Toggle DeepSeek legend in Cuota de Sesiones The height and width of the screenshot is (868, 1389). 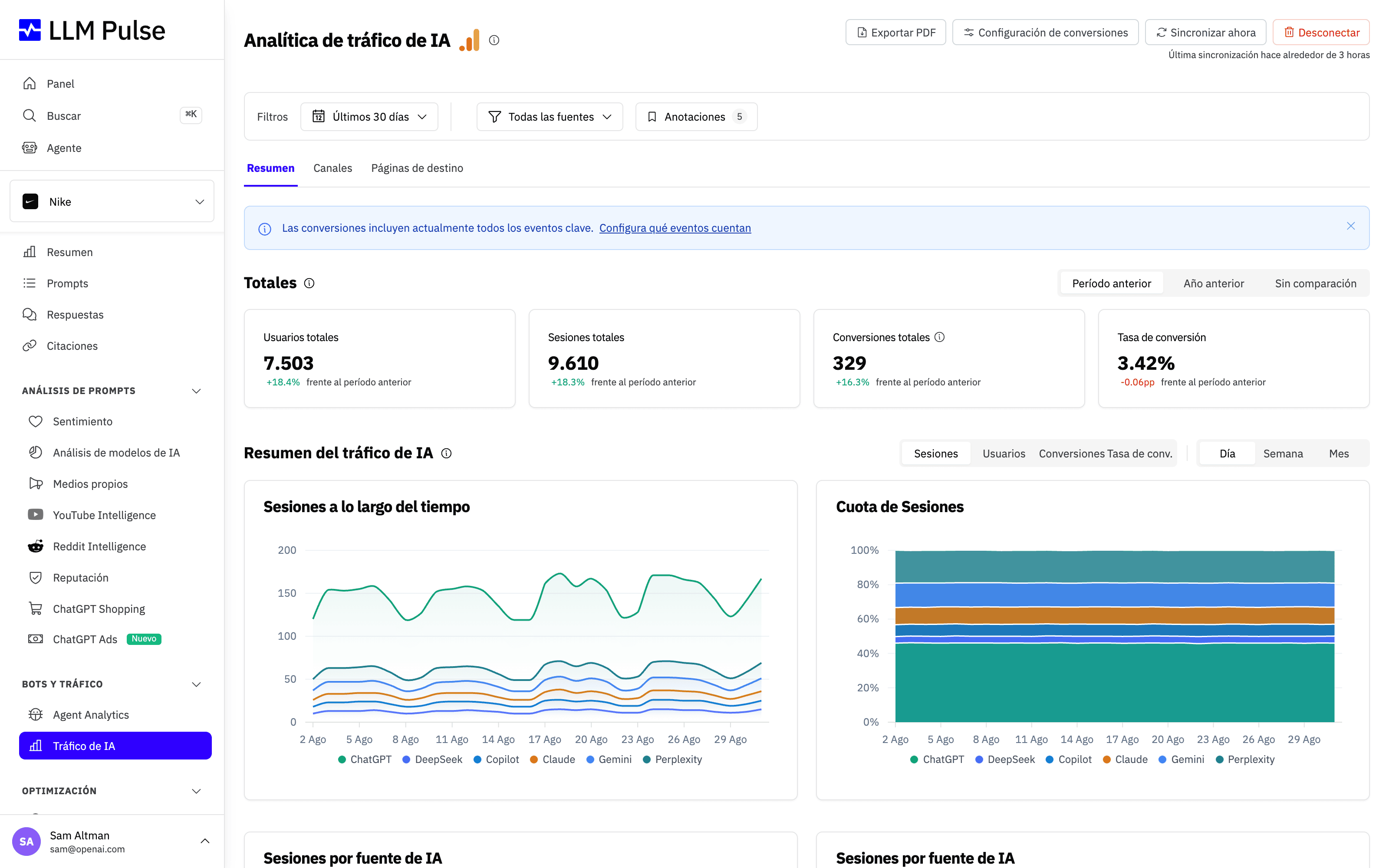tap(1004, 759)
